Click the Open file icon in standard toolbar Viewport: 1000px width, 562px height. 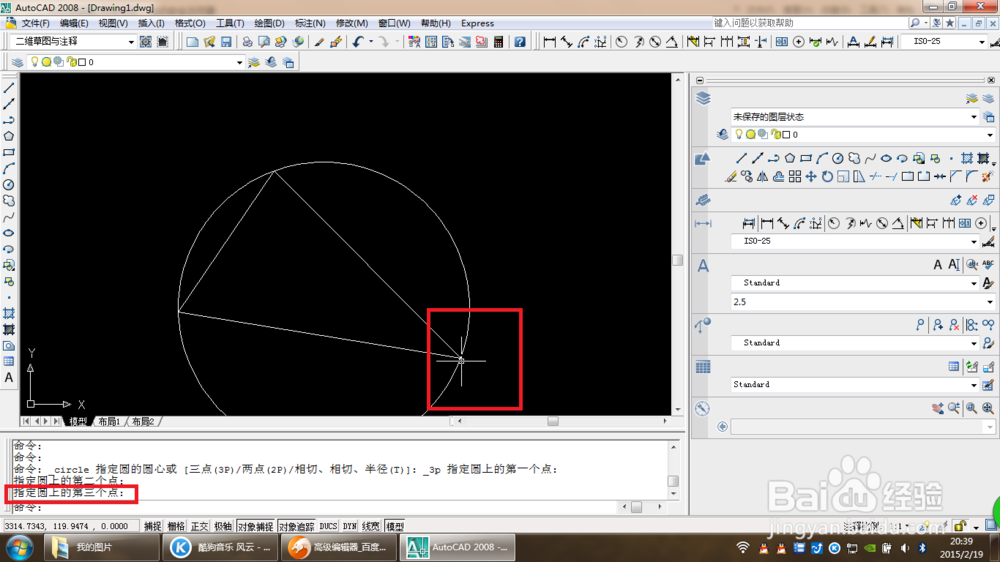[x=209, y=42]
